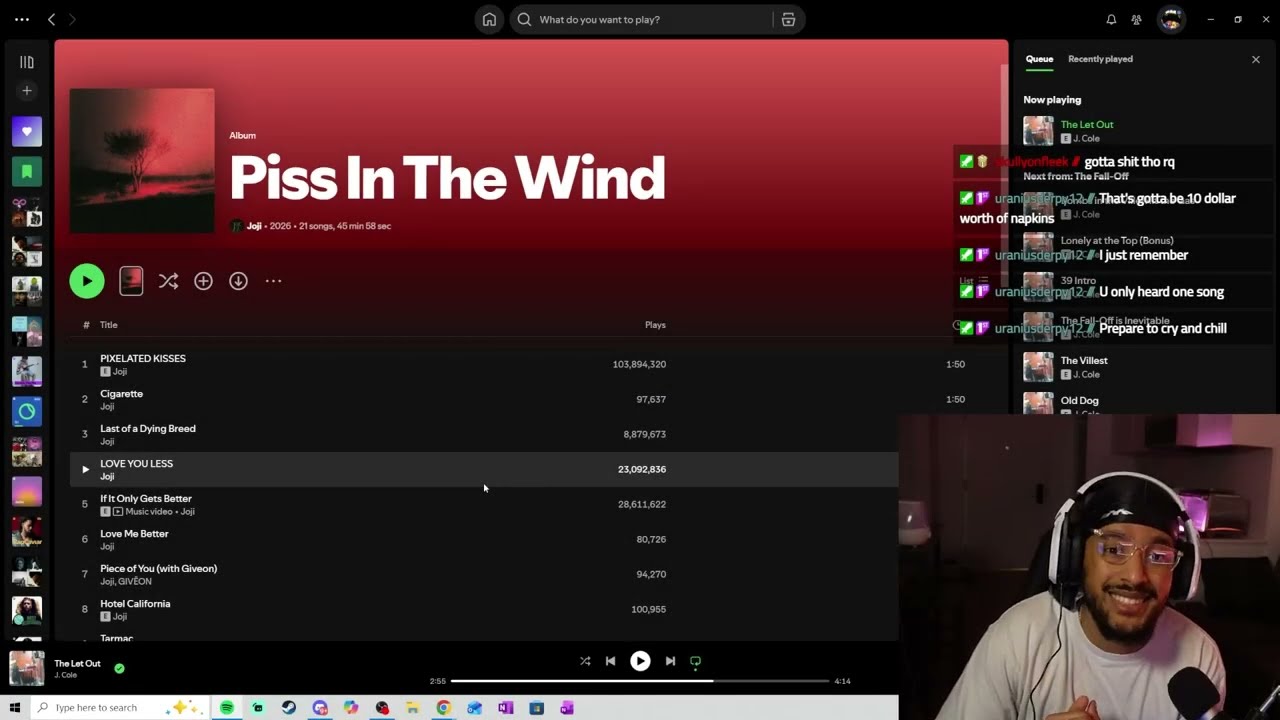Open blue circle playlist cover in sidebar
The width and height of the screenshot is (1280, 720).
(27, 411)
